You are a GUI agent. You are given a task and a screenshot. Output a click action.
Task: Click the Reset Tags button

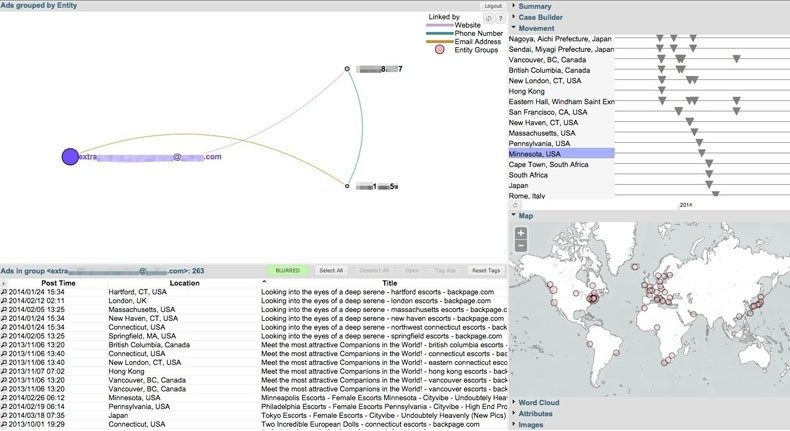(486, 271)
